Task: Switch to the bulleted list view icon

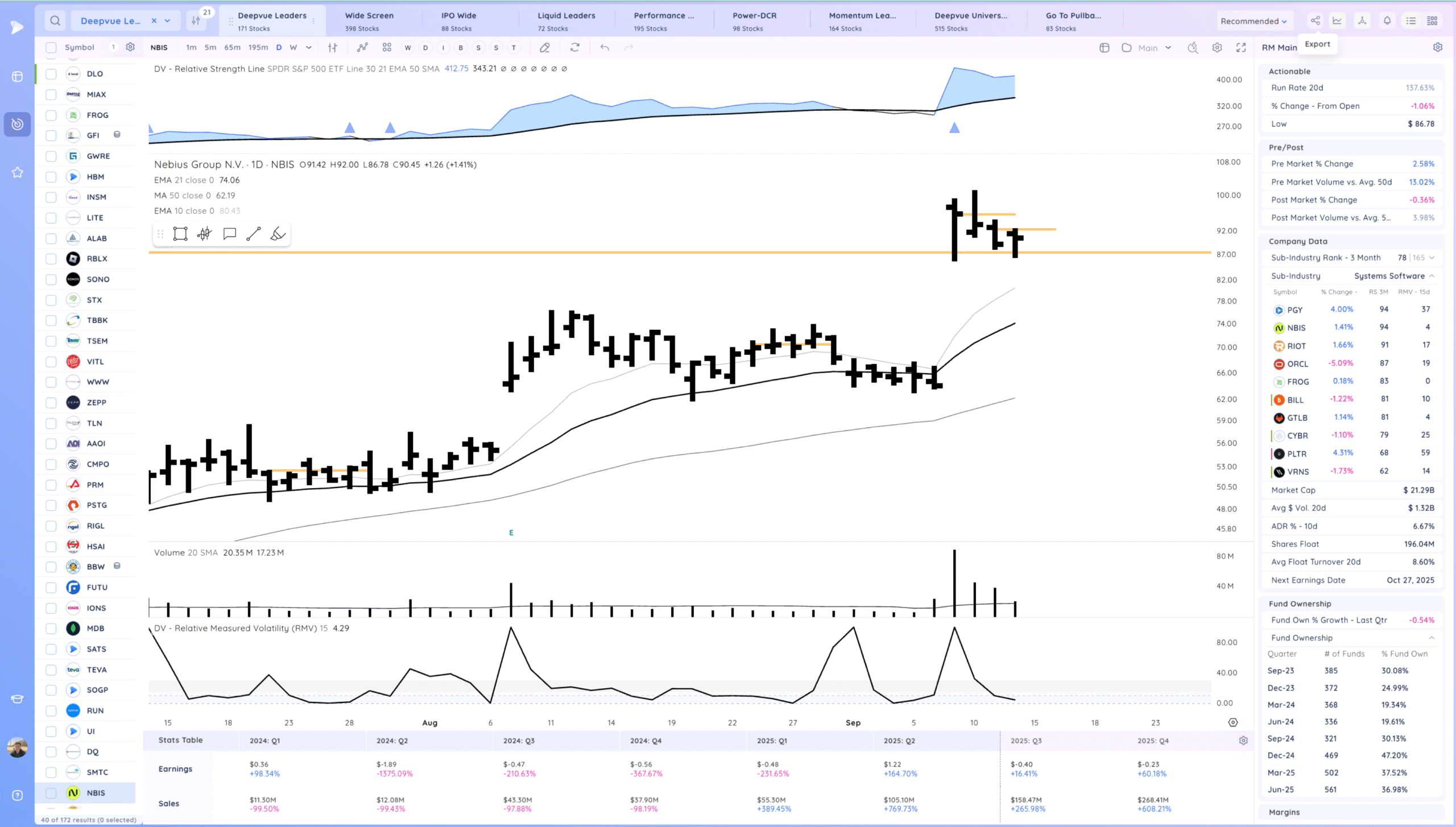Action: pos(1411,21)
